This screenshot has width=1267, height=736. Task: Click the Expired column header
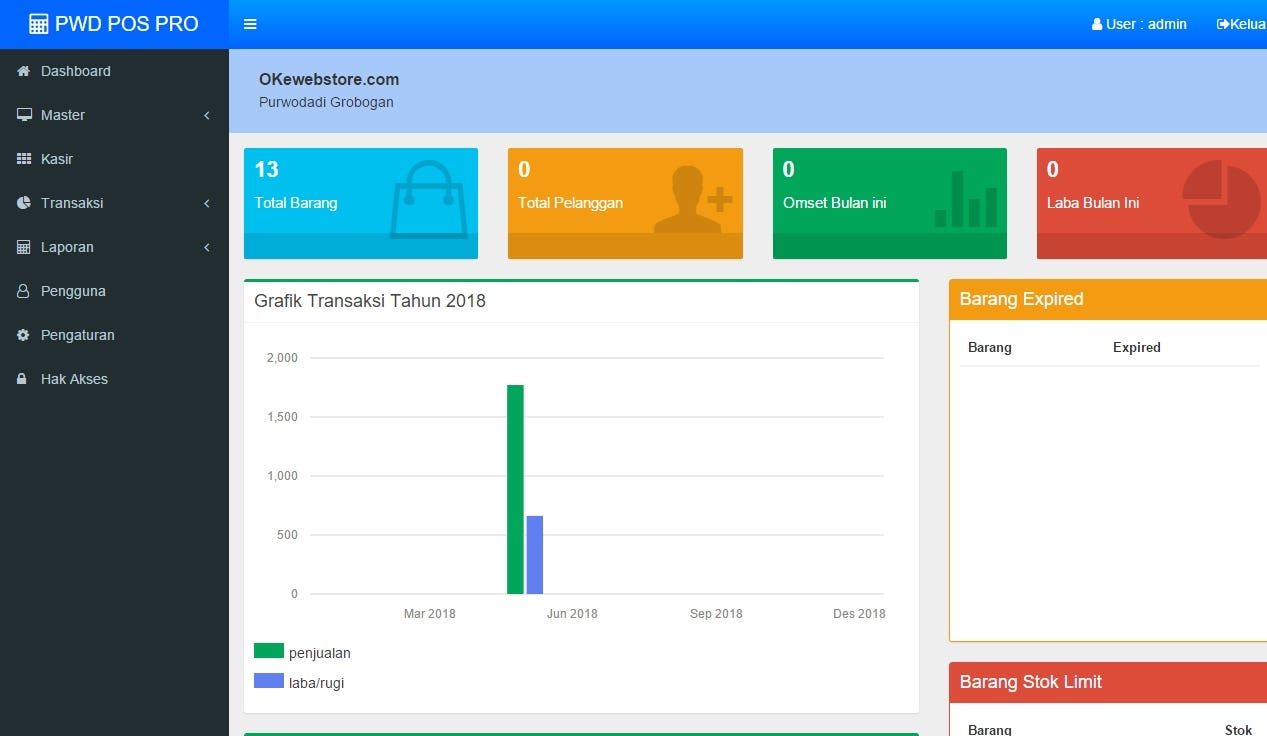(1137, 347)
